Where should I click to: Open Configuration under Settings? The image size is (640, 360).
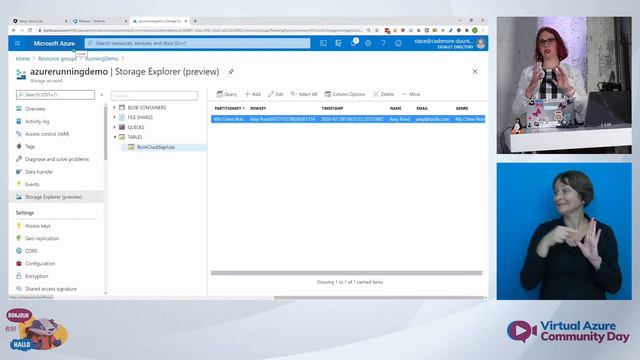40,264
